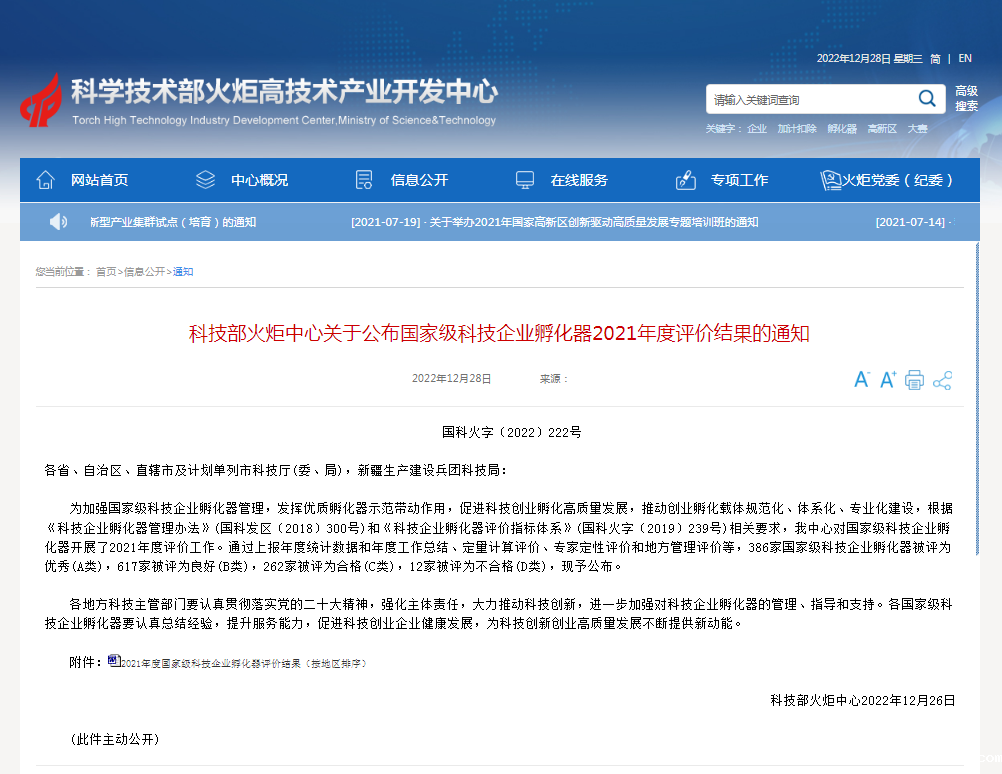Click the speaker announcement icon
This screenshot has width=1002, height=774.
click(59, 222)
